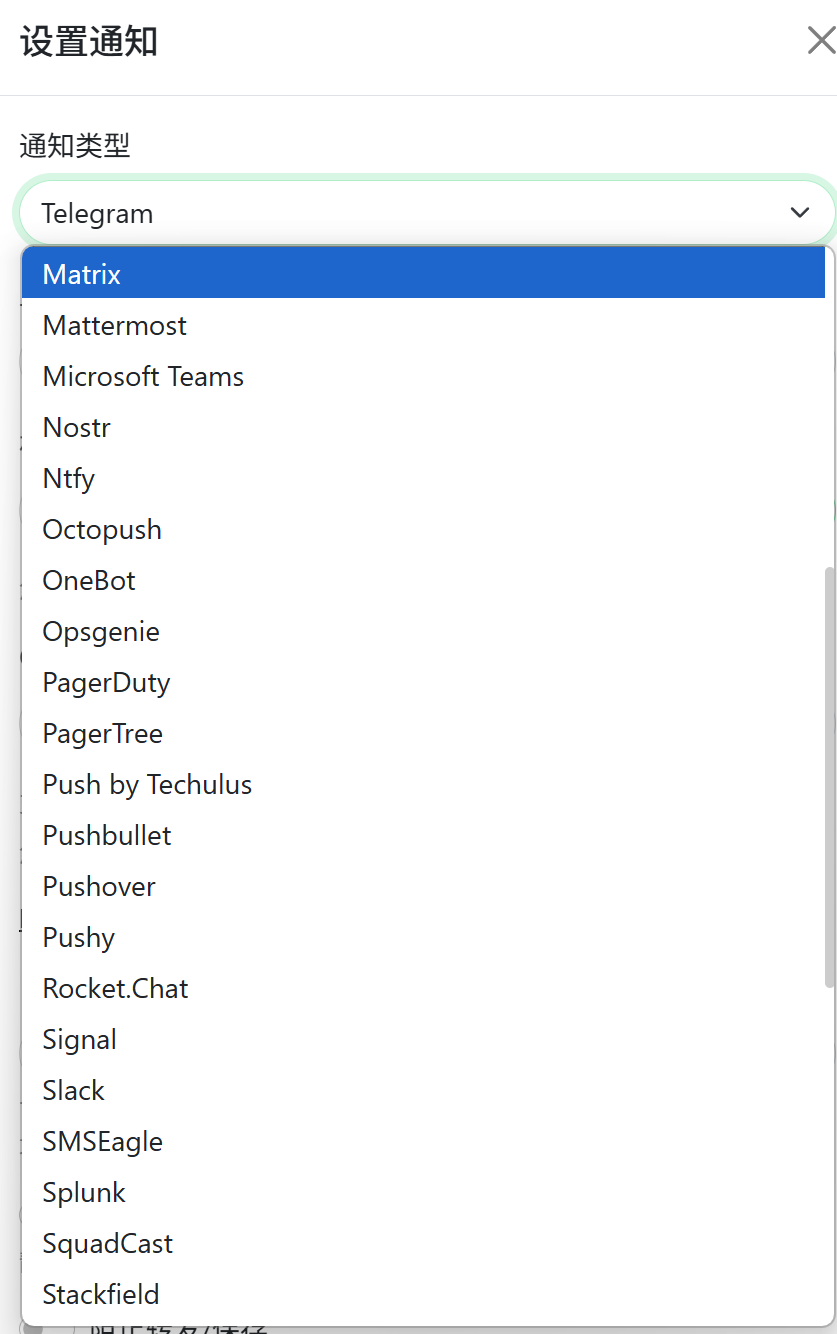This screenshot has width=837, height=1334.
Task: Select Pushbullet option
Action: point(107,835)
